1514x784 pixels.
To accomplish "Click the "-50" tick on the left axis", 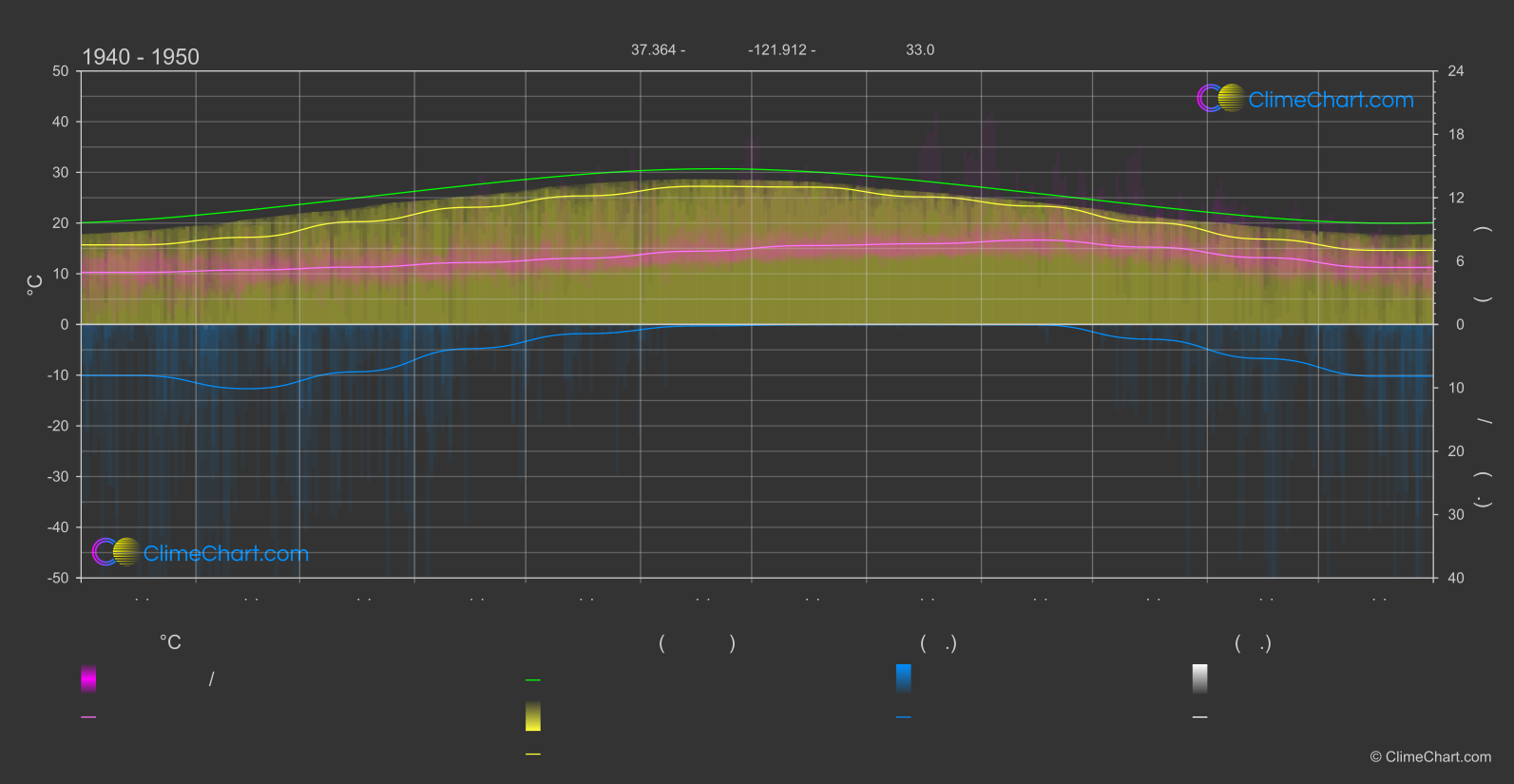I will pyautogui.click(x=58, y=578).
